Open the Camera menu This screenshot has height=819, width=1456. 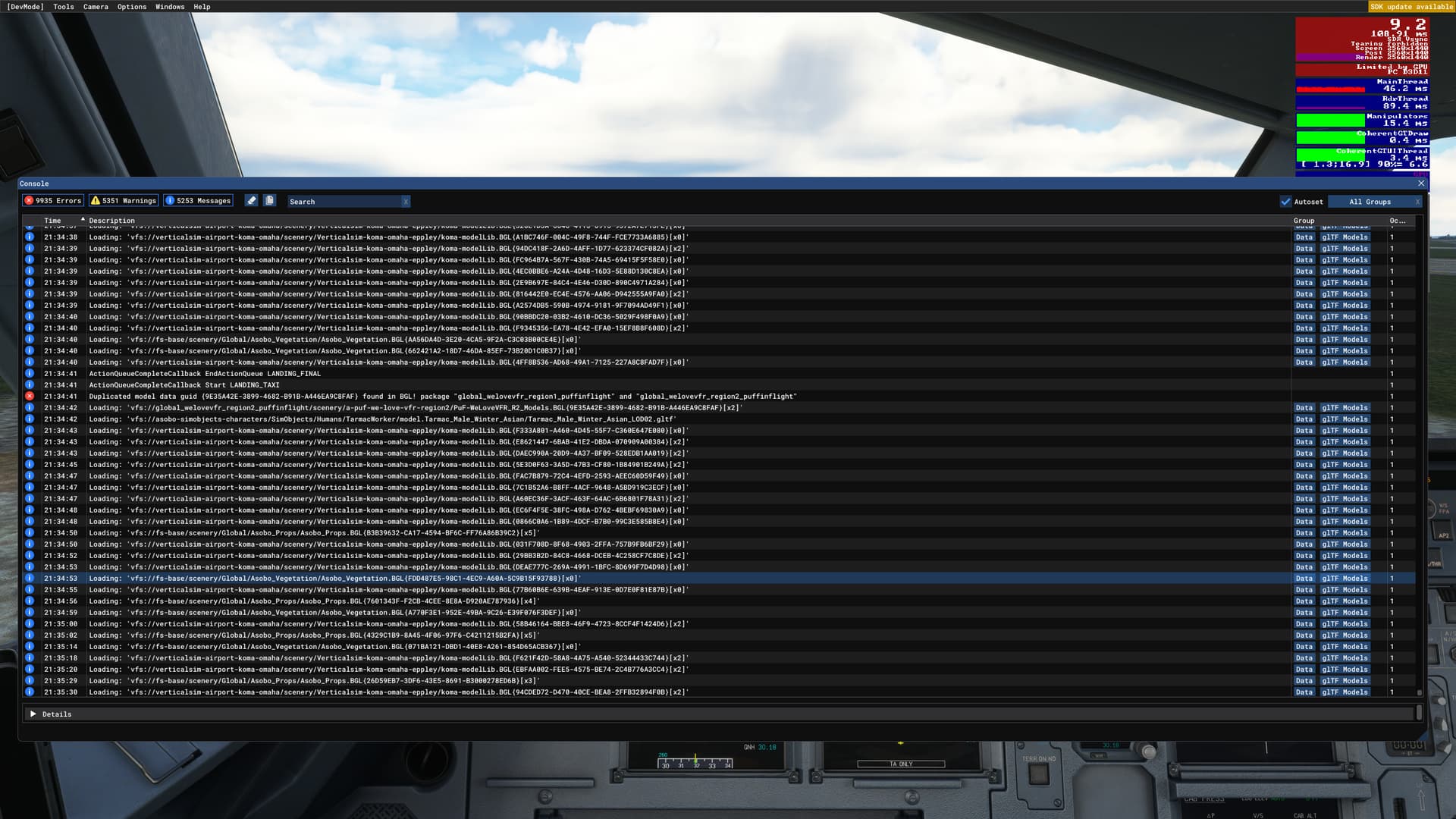click(x=96, y=7)
